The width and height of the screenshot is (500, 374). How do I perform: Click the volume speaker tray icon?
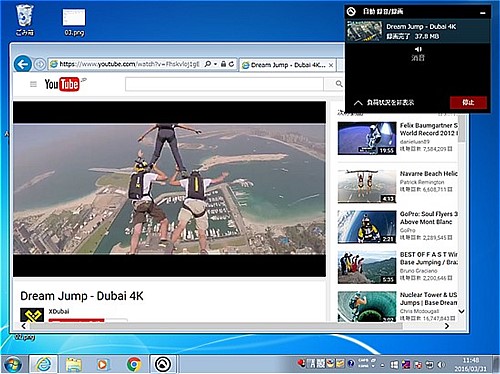click(x=441, y=365)
